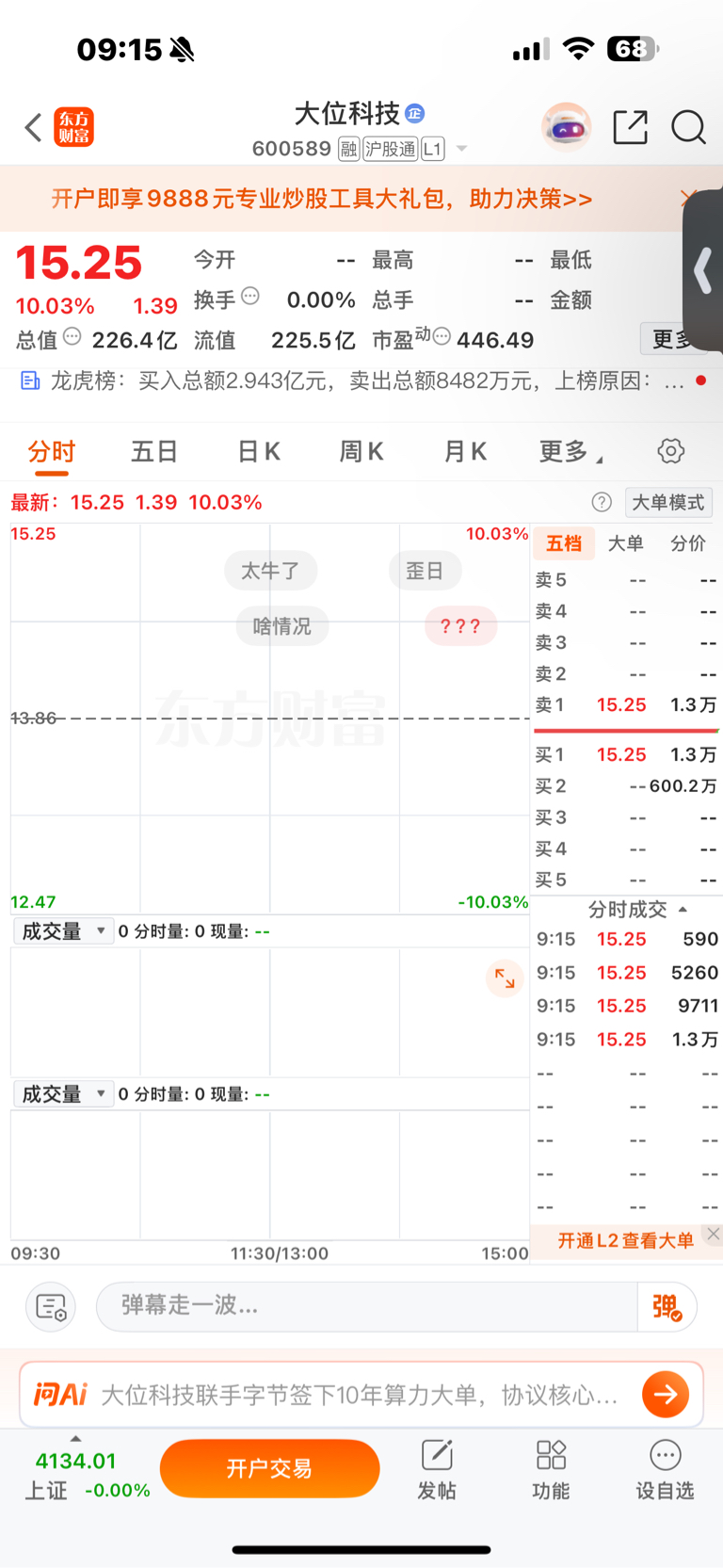Screen dimensions: 723x1568
Task: Click the 卖1 price 15.25
Action: tap(621, 705)
